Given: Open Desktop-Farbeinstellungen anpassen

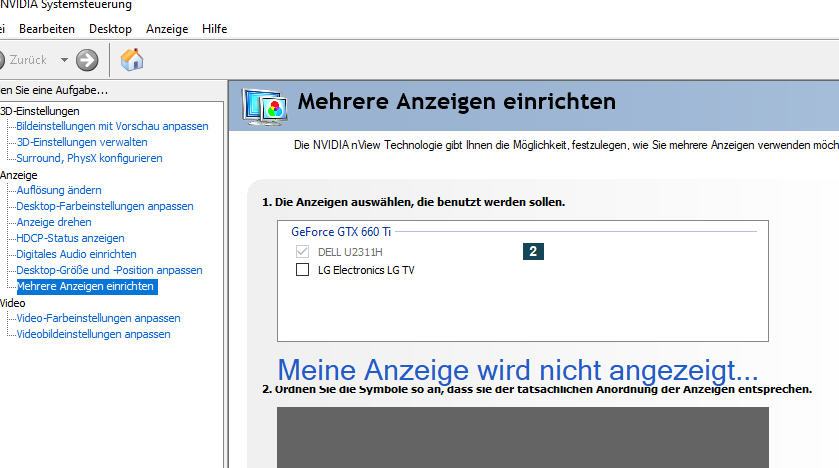Looking at the screenshot, I should [x=105, y=206].
